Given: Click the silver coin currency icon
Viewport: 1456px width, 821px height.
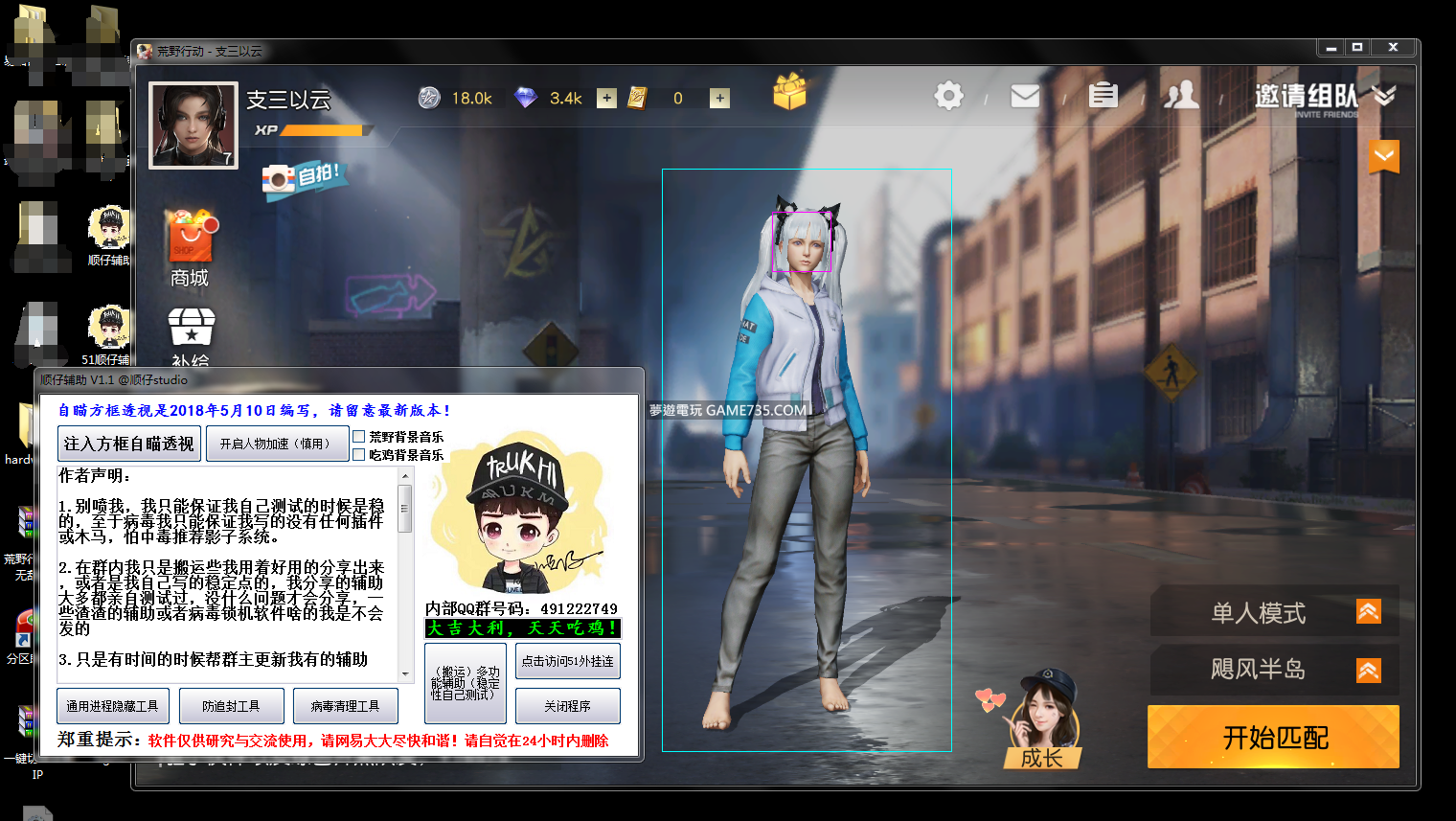Looking at the screenshot, I should [x=428, y=98].
